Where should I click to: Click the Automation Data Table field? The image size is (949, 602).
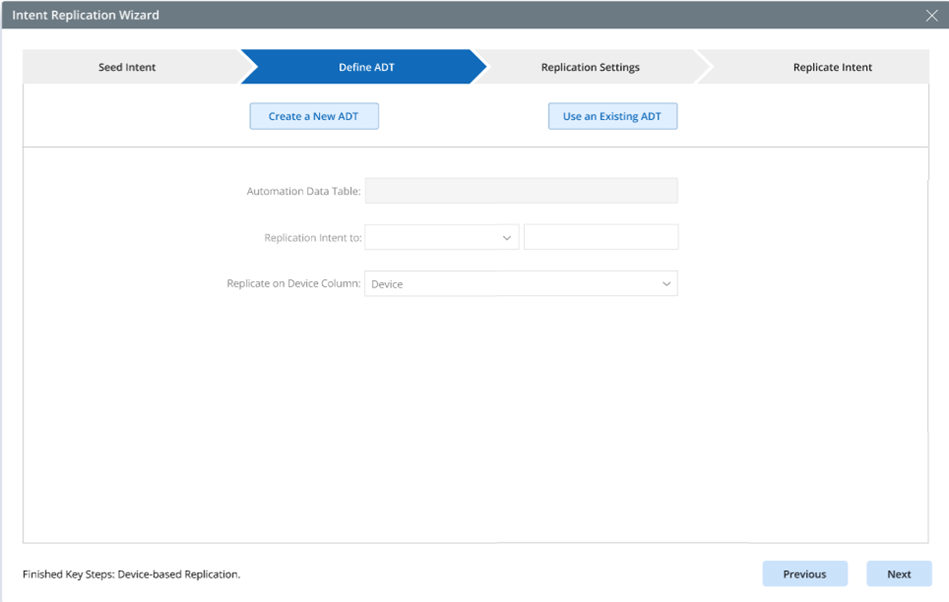pyautogui.click(x=521, y=191)
